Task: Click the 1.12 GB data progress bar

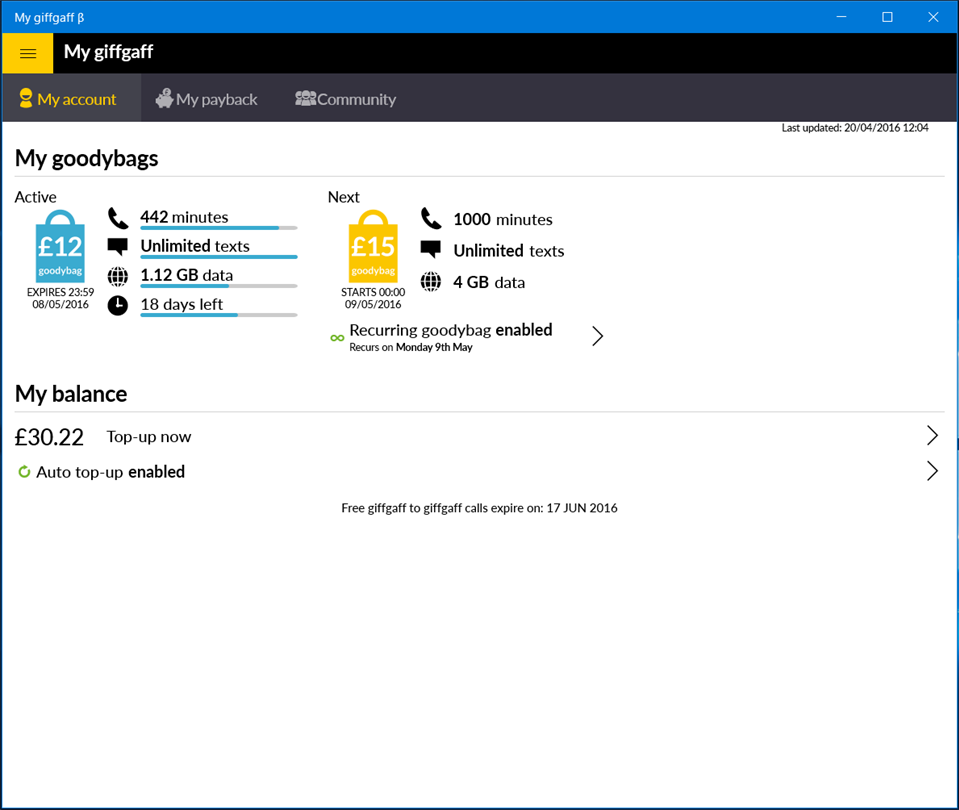Action: pos(219,286)
